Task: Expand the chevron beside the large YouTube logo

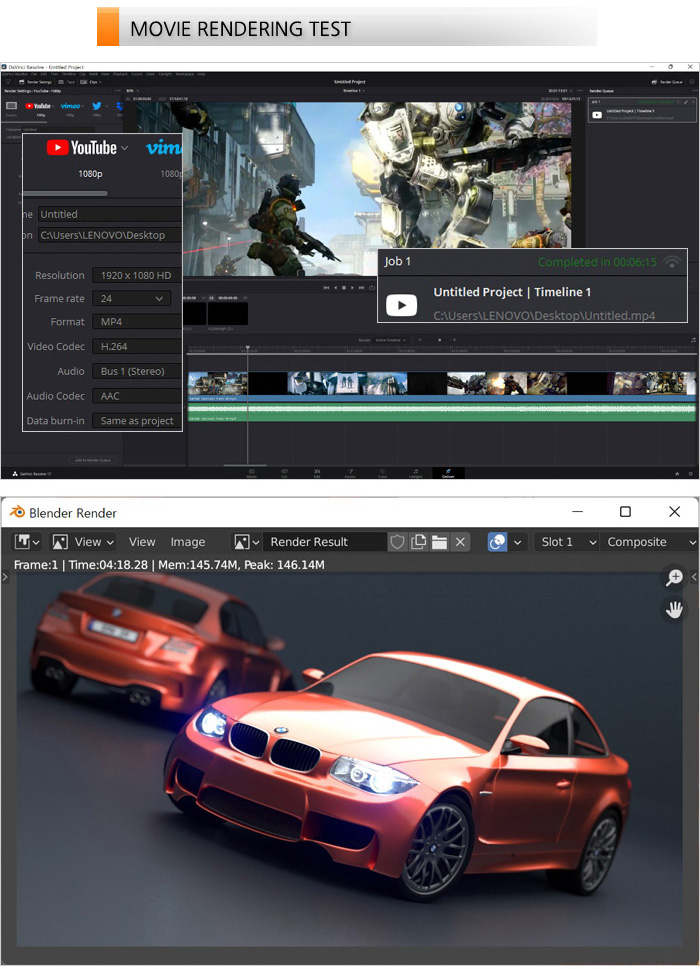Action: pyautogui.click(x=124, y=148)
